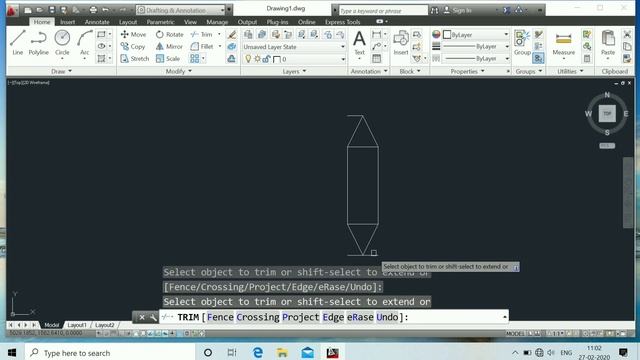This screenshot has width=640, height=360.
Task: Click the Fillet tool
Action: click(x=202, y=47)
